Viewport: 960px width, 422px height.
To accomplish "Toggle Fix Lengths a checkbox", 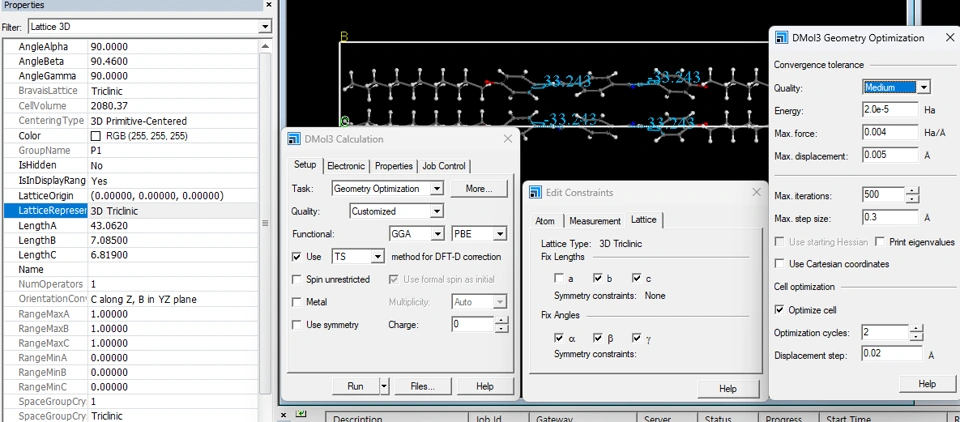I will coord(559,278).
